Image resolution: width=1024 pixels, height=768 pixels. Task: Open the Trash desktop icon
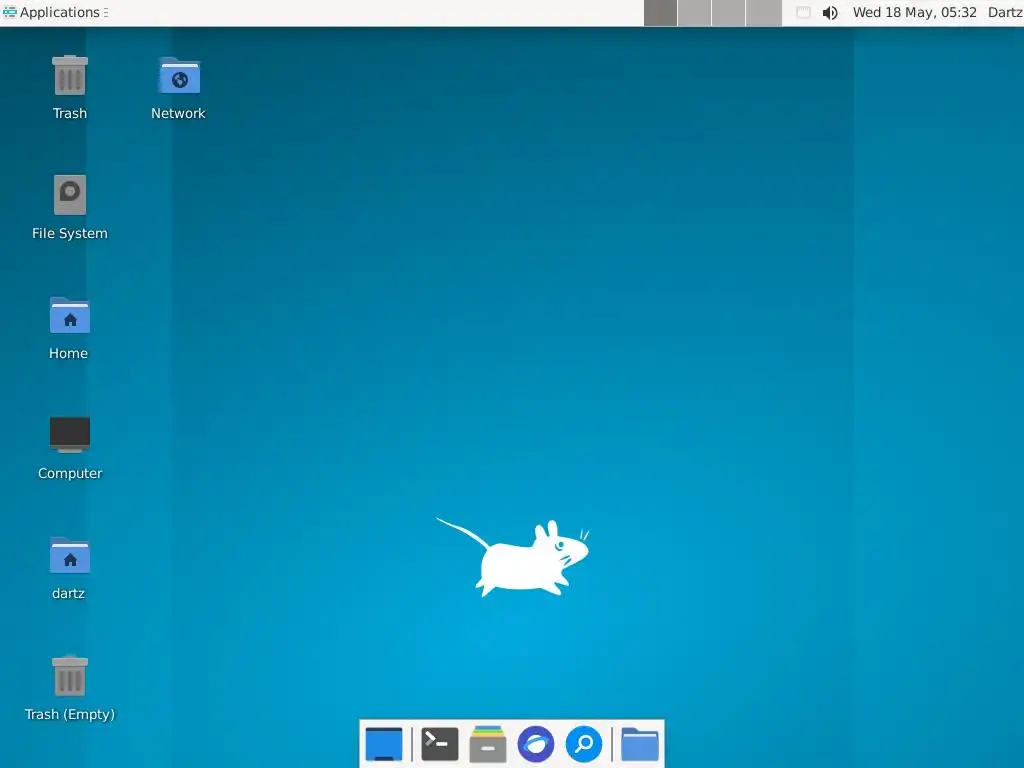(70, 76)
